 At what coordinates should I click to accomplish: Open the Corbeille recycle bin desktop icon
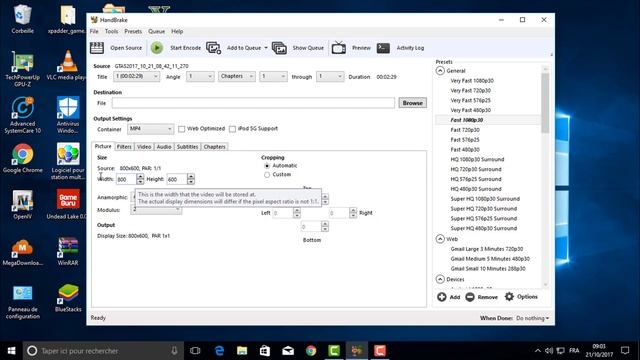[x=22, y=19]
